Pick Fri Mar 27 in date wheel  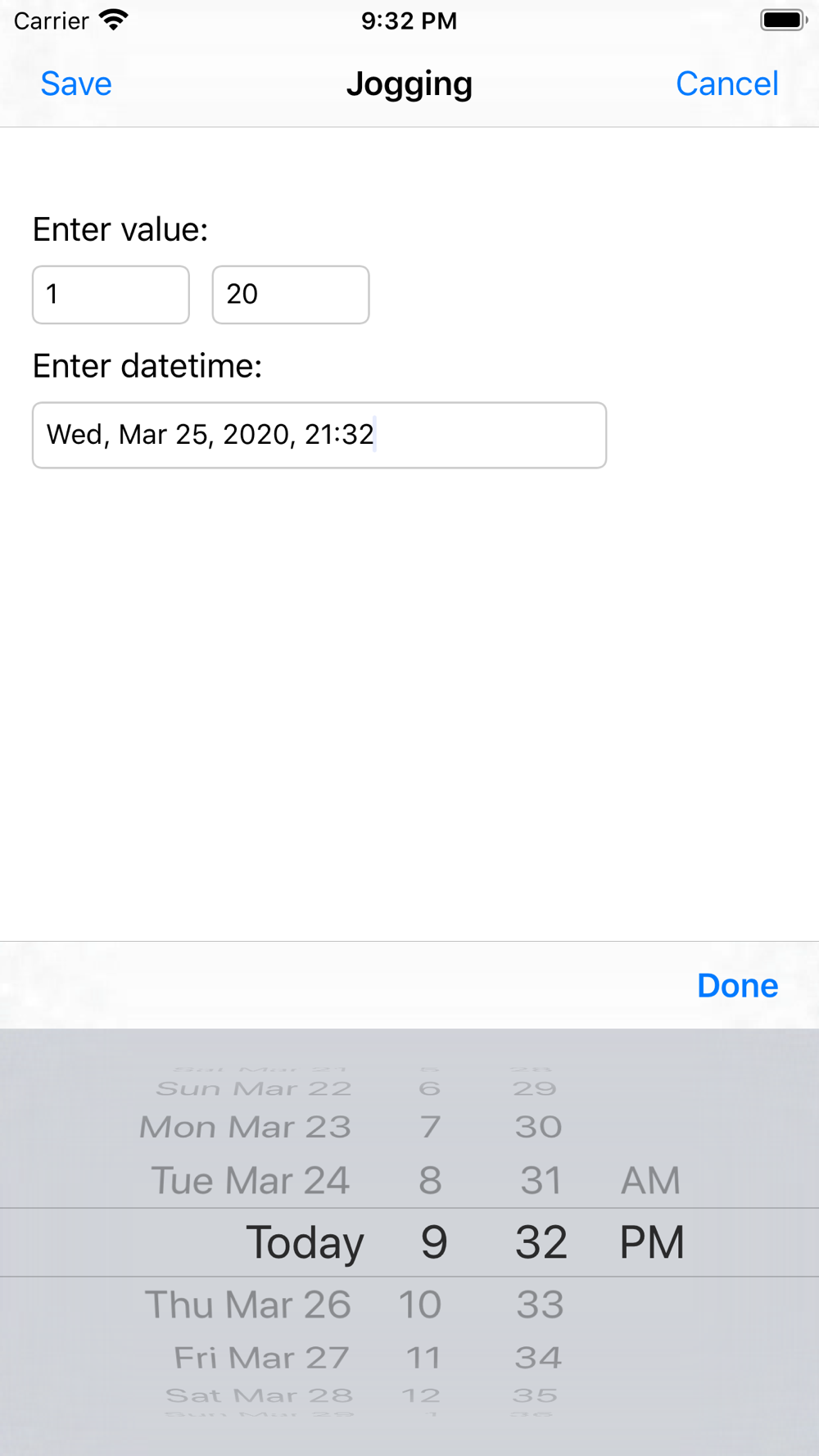point(261,1358)
